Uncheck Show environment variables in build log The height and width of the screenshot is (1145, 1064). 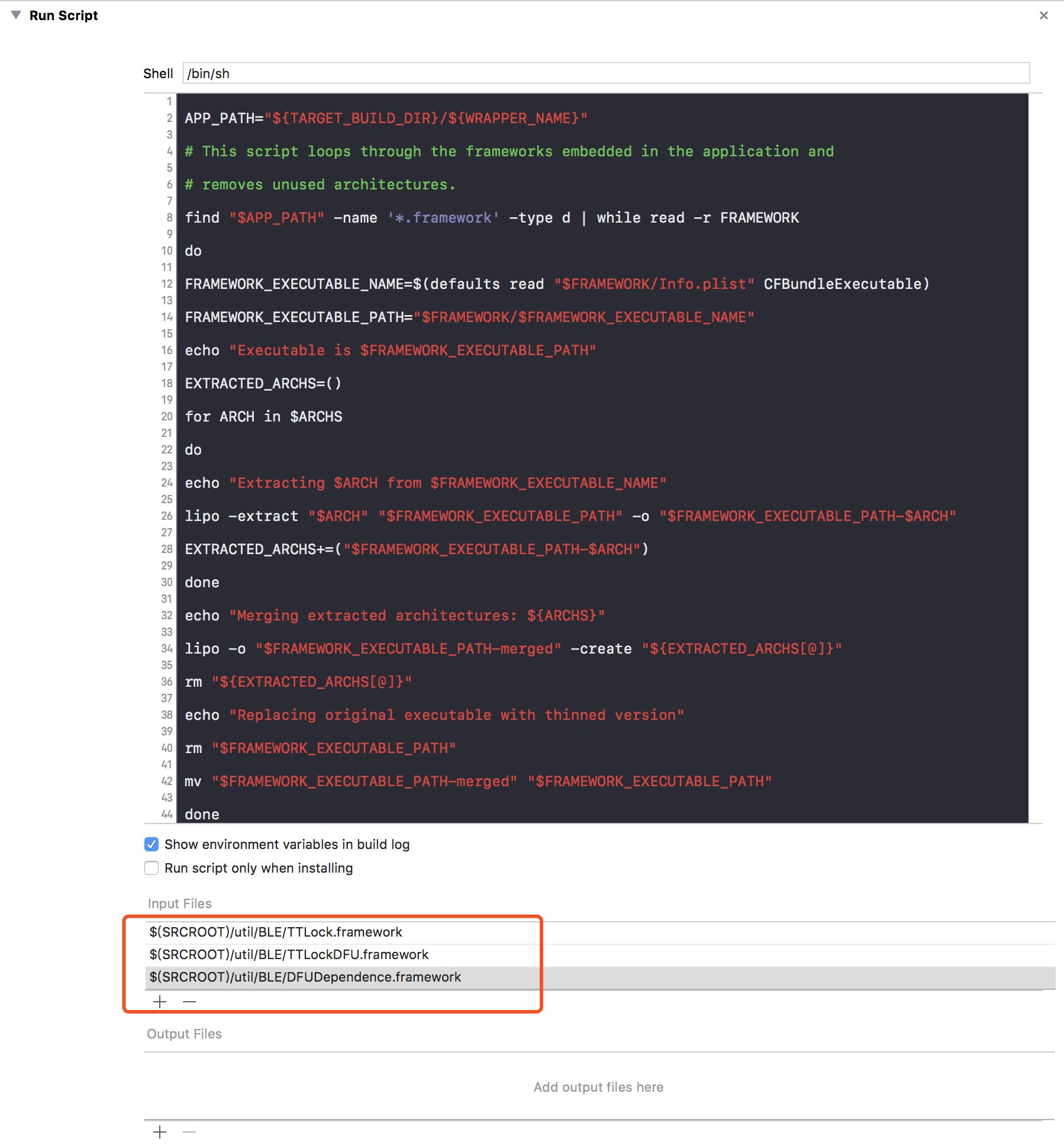[x=151, y=844]
